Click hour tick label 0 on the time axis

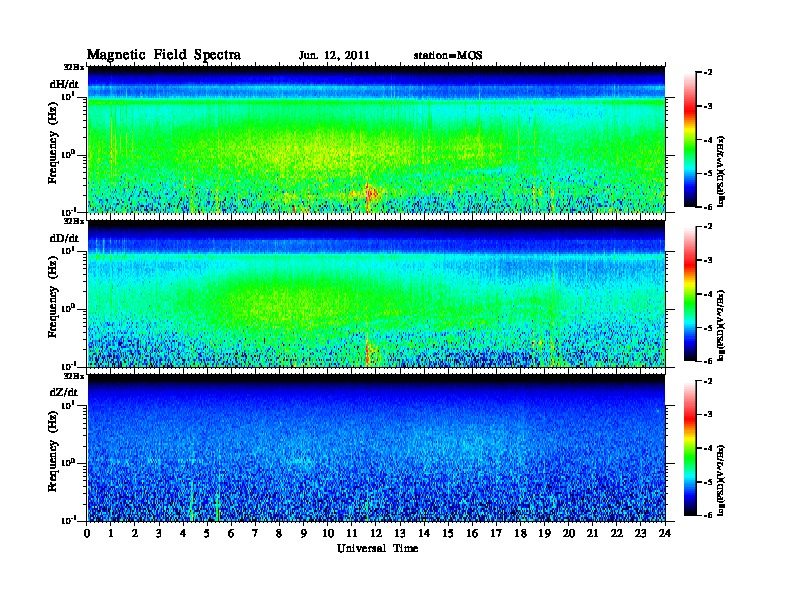(87, 534)
